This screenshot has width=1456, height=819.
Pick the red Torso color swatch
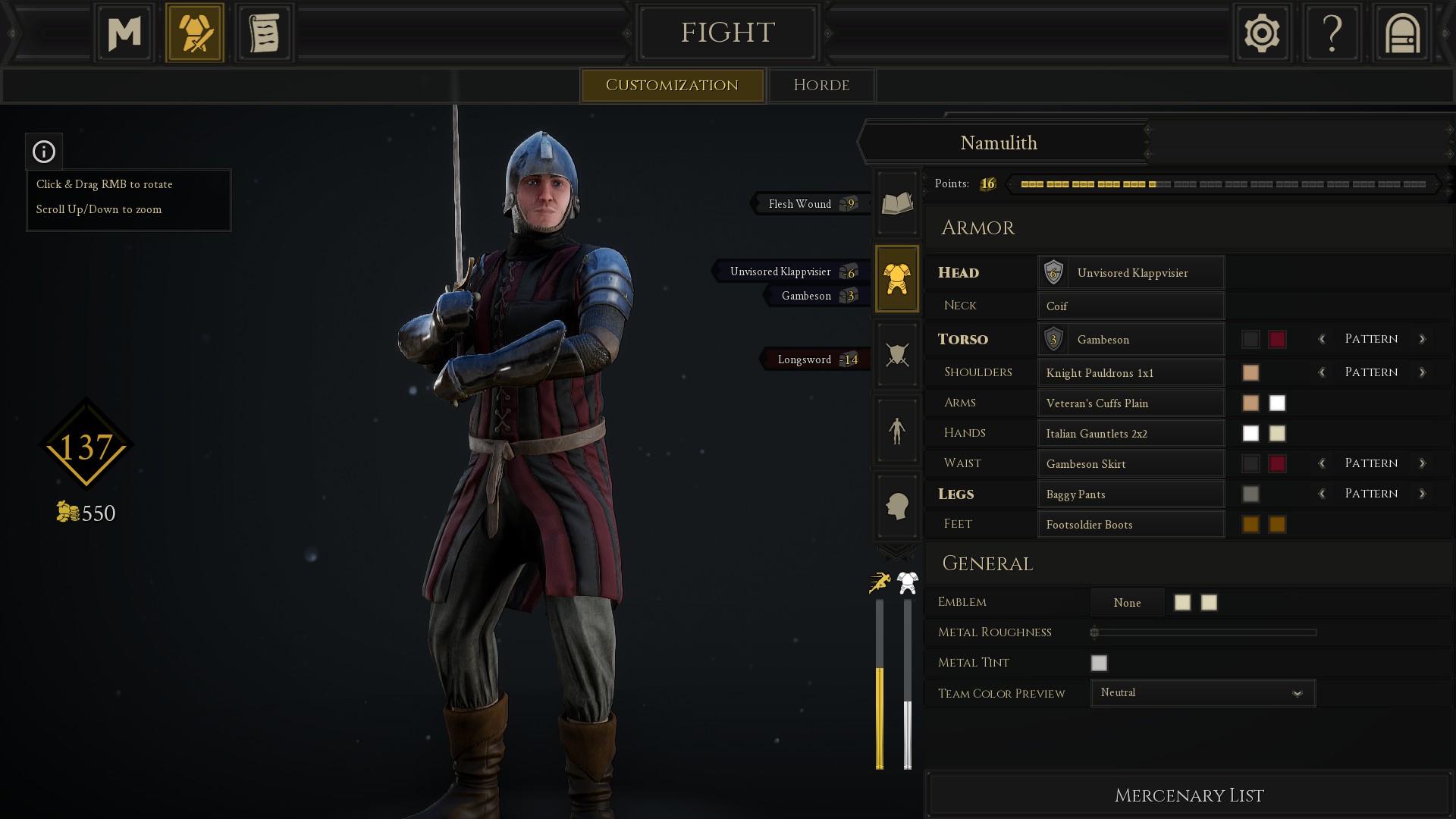pos(1277,339)
